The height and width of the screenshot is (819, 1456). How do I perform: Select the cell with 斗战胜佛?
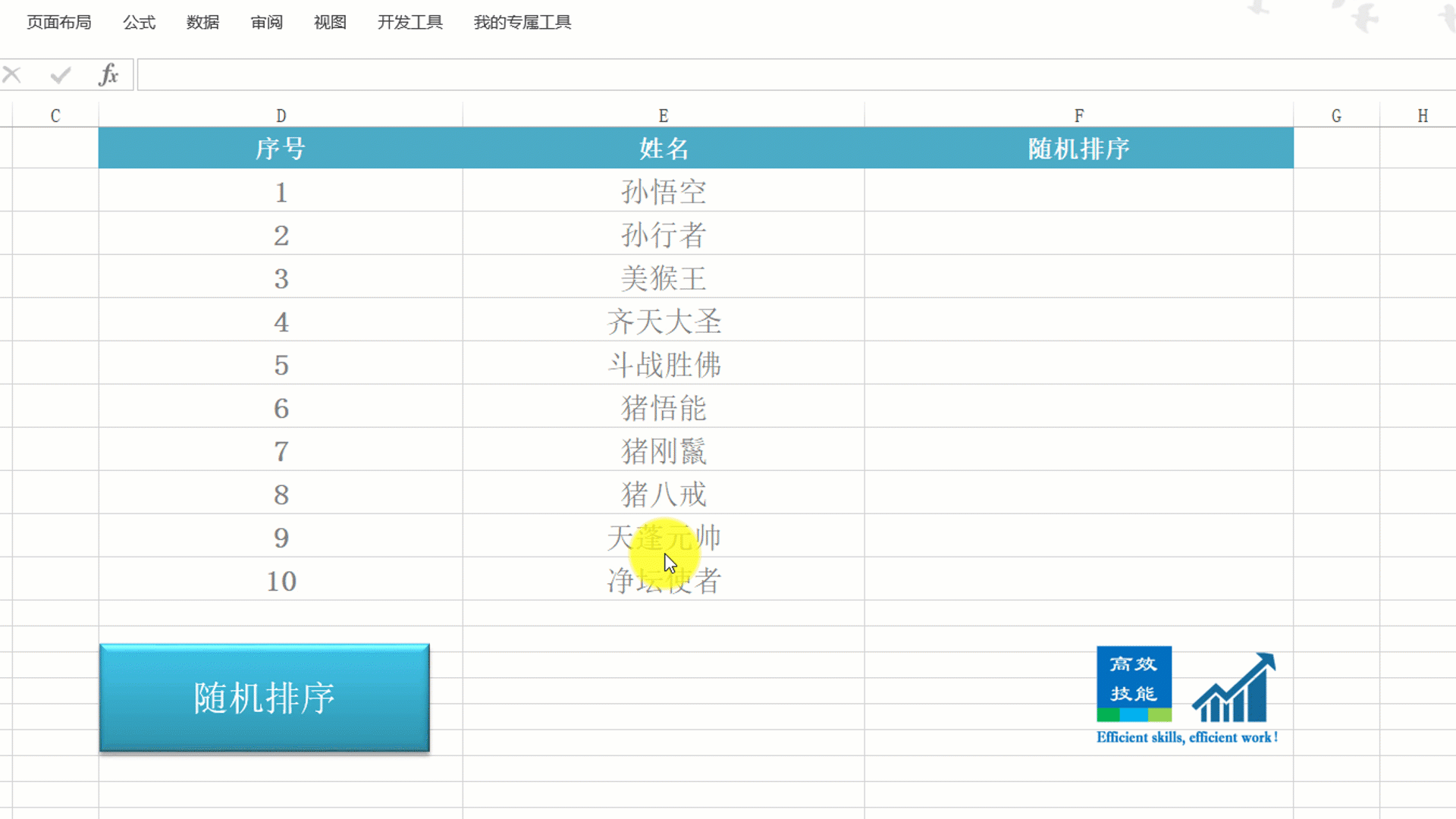pos(664,364)
